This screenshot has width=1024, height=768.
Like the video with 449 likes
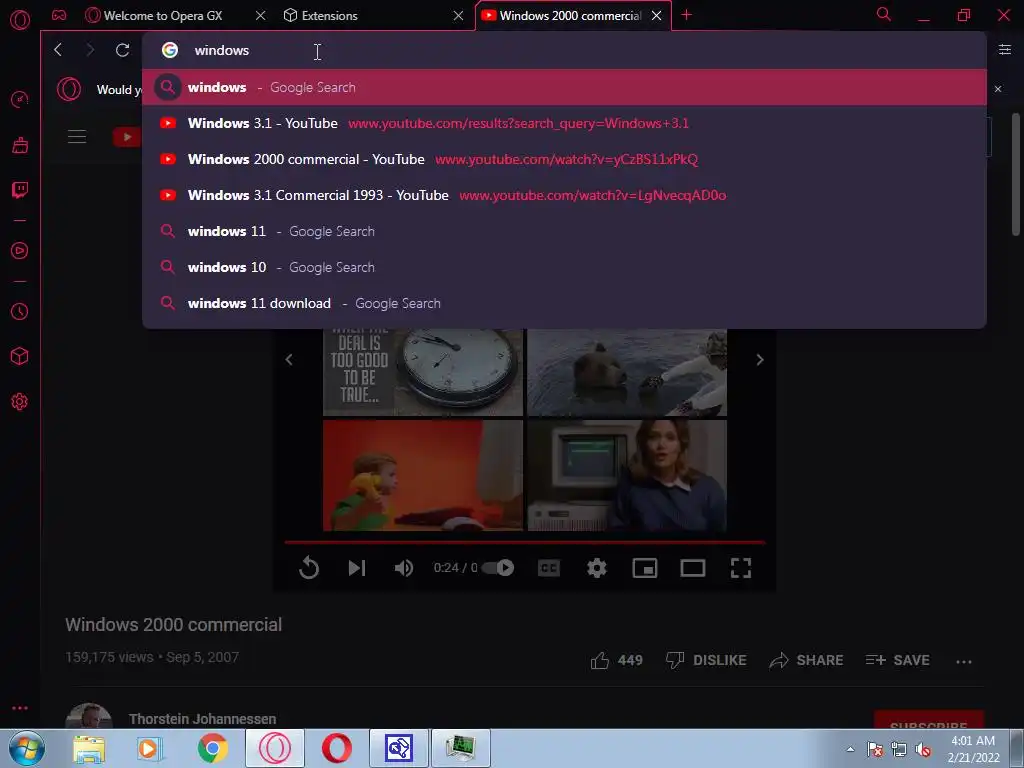(x=616, y=660)
